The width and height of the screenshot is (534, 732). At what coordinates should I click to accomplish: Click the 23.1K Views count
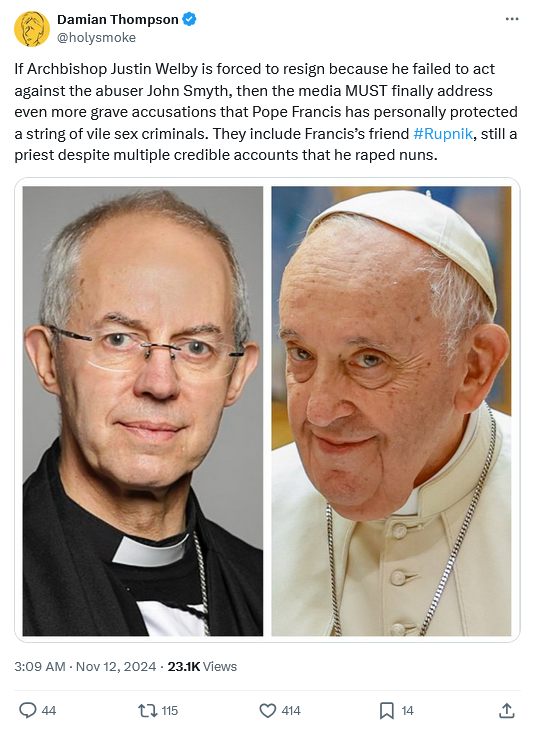(x=202, y=666)
